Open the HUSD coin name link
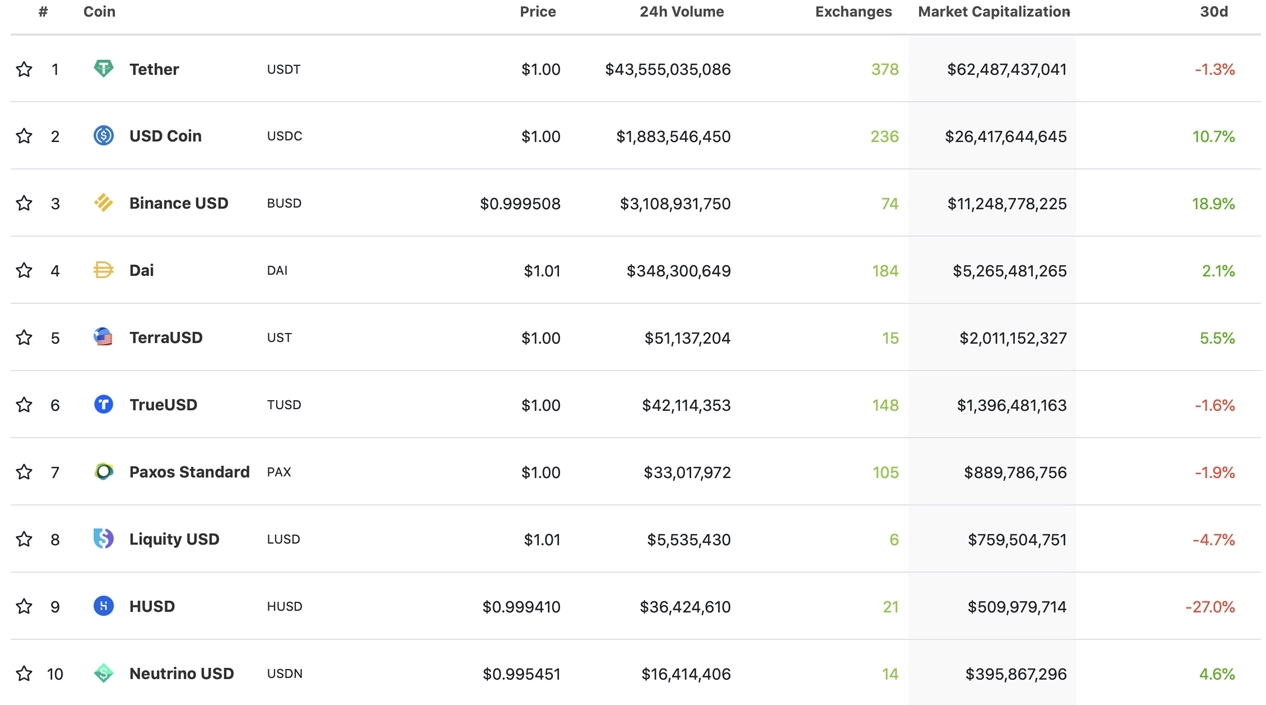The height and width of the screenshot is (705, 1266). (x=152, y=606)
